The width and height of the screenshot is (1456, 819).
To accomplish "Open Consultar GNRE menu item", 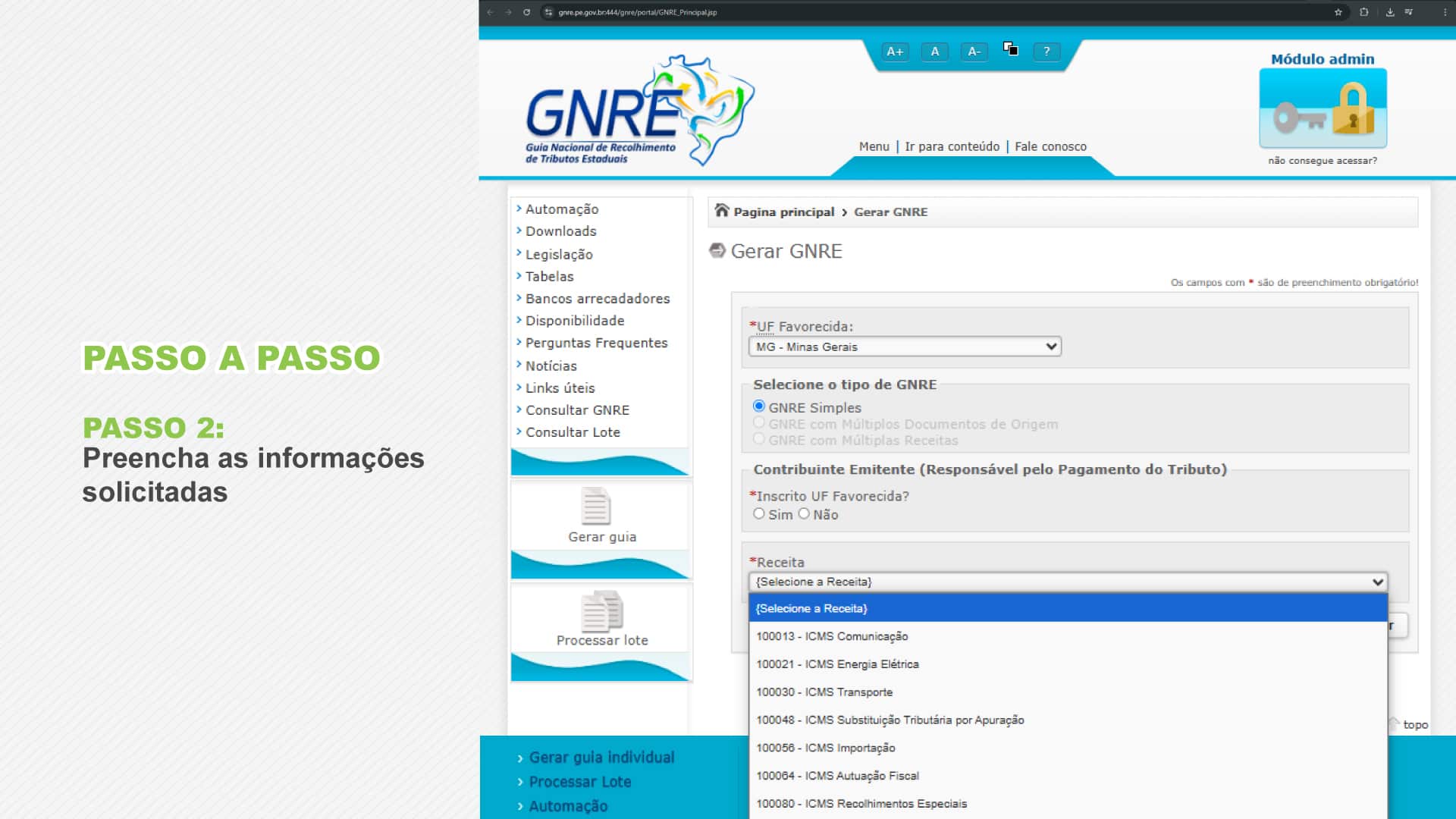I will [578, 410].
